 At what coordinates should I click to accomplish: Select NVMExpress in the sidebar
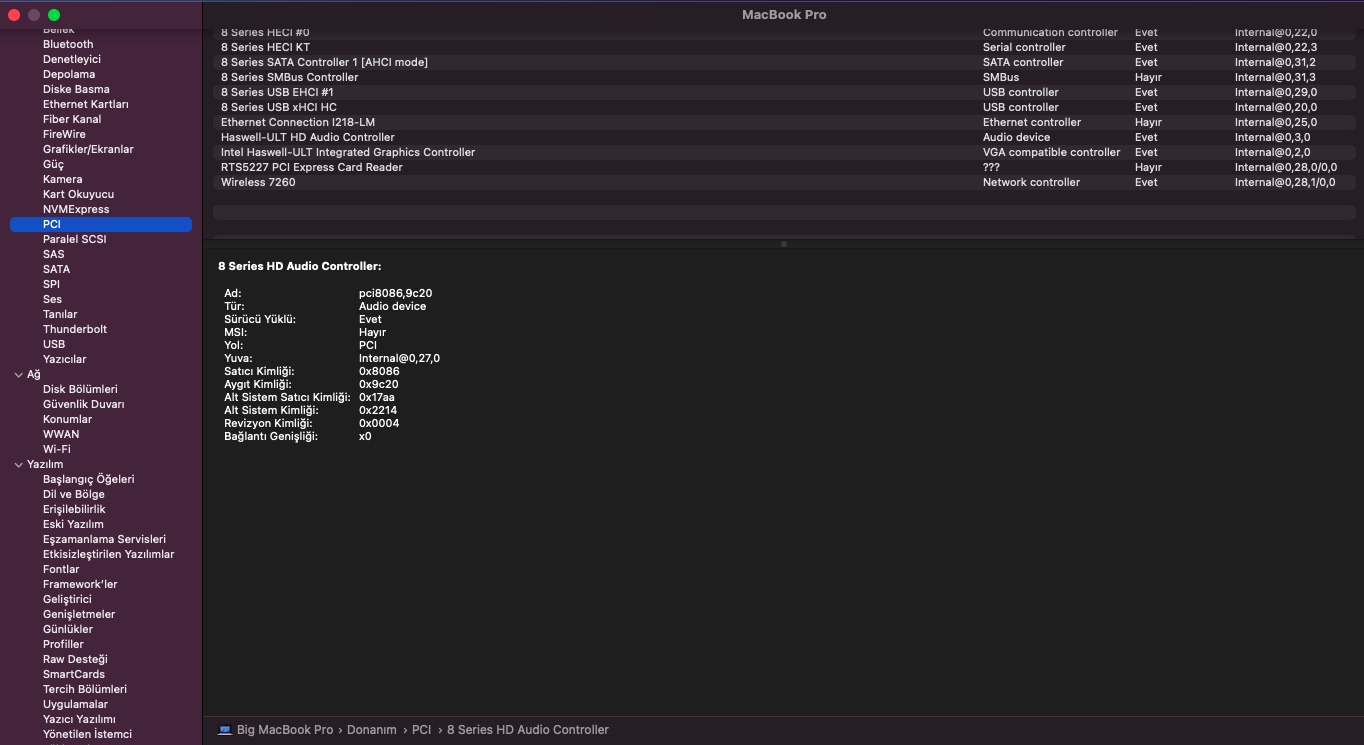coord(76,209)
